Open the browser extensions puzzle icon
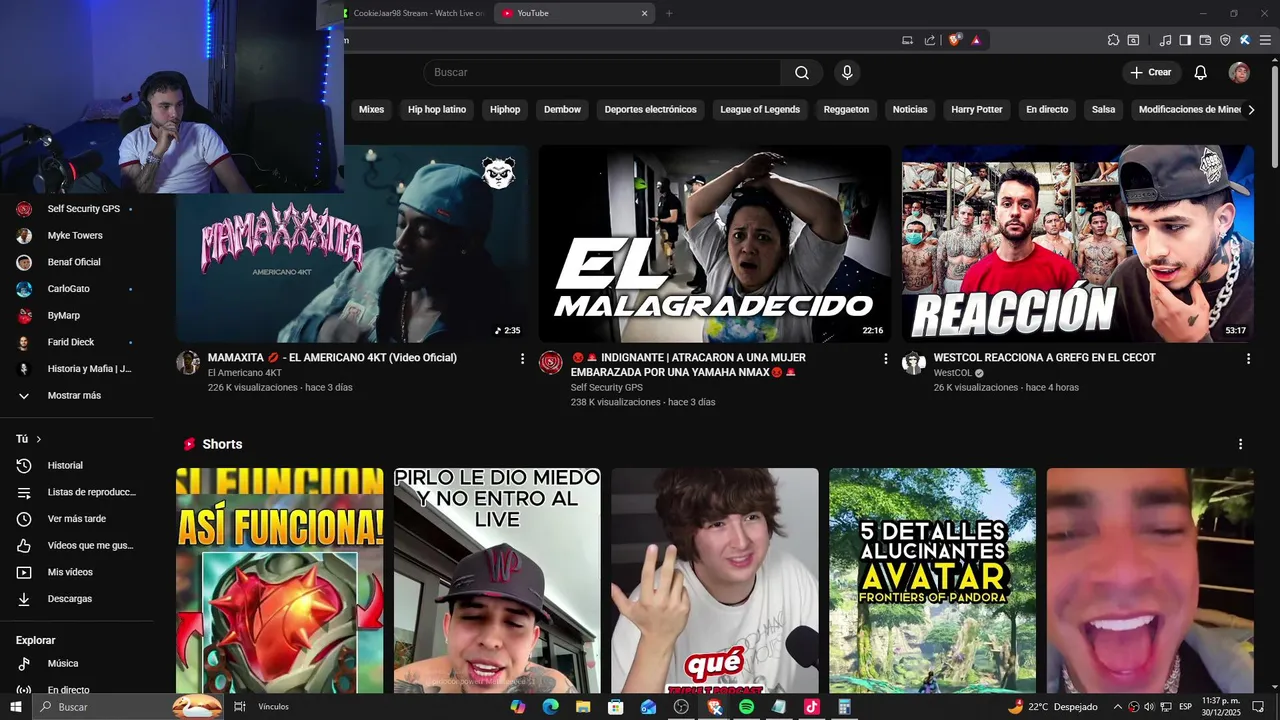This screenshot has width=1280, height=720. [1113, 40]
